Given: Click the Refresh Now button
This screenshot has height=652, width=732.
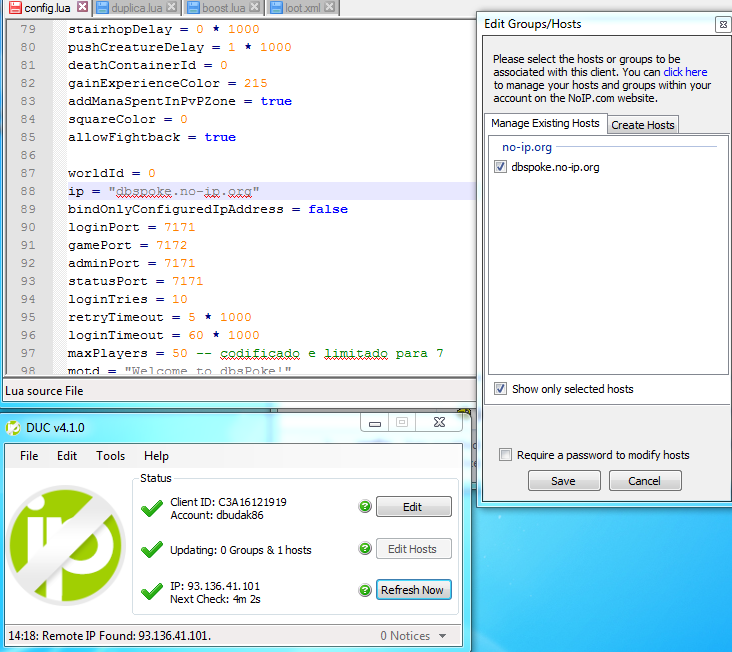Looking at the screenshot, I should [x=414, y=590].
